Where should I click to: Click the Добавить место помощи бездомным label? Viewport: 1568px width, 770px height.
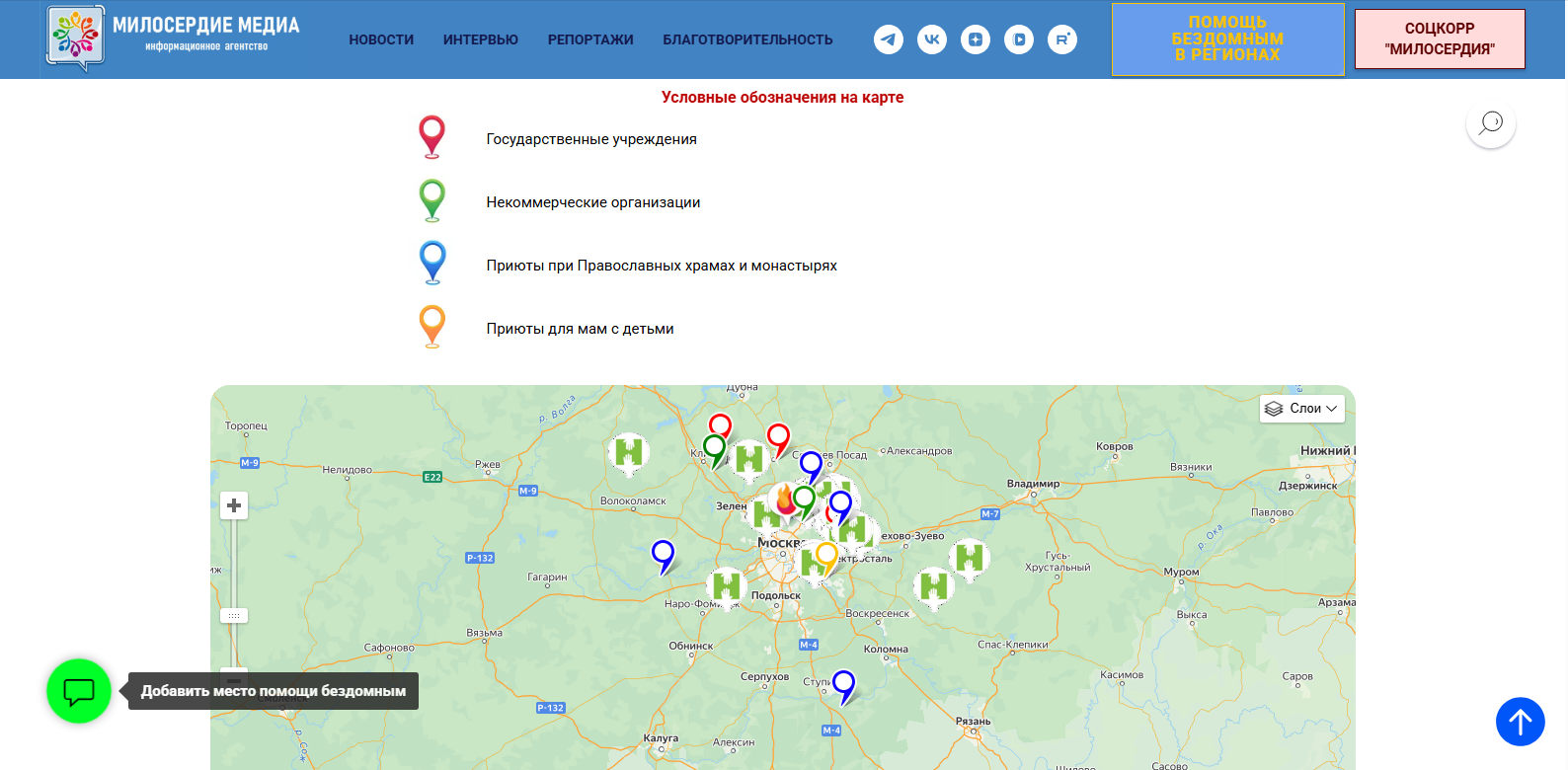pos(274,691)
